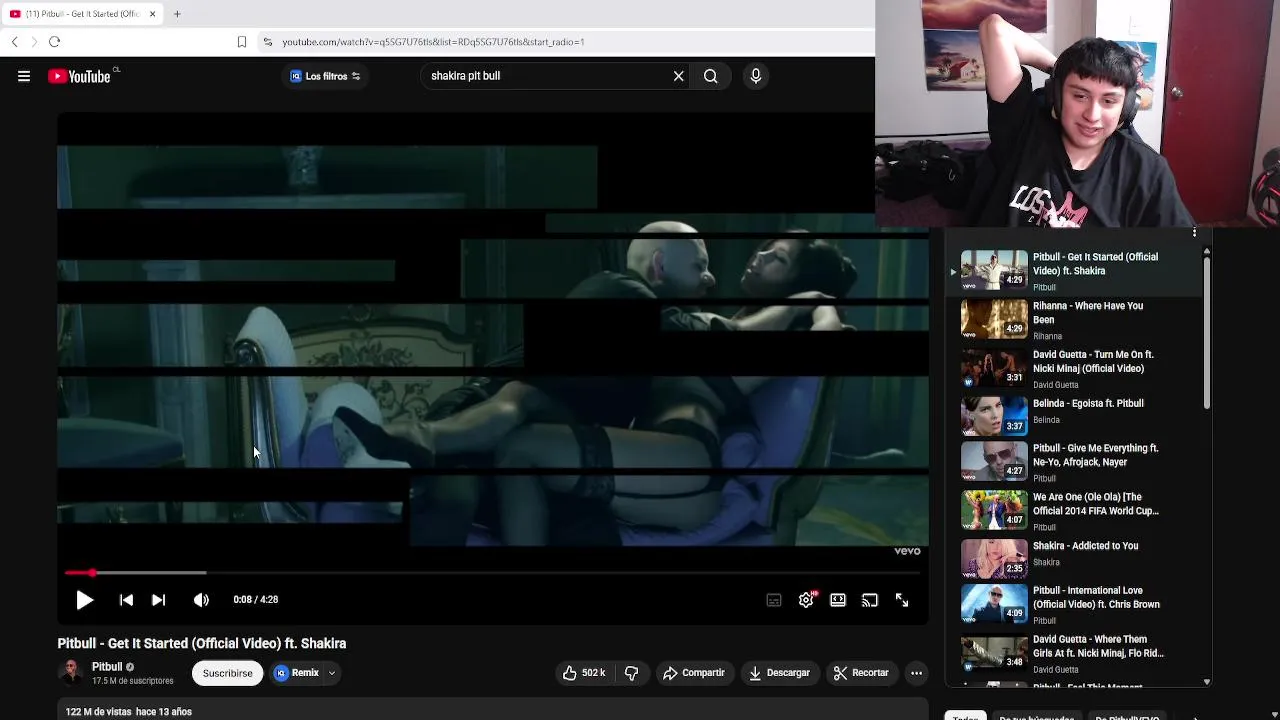Open Los filtros button
This screenshot has height=720, width=1280.
326,76
